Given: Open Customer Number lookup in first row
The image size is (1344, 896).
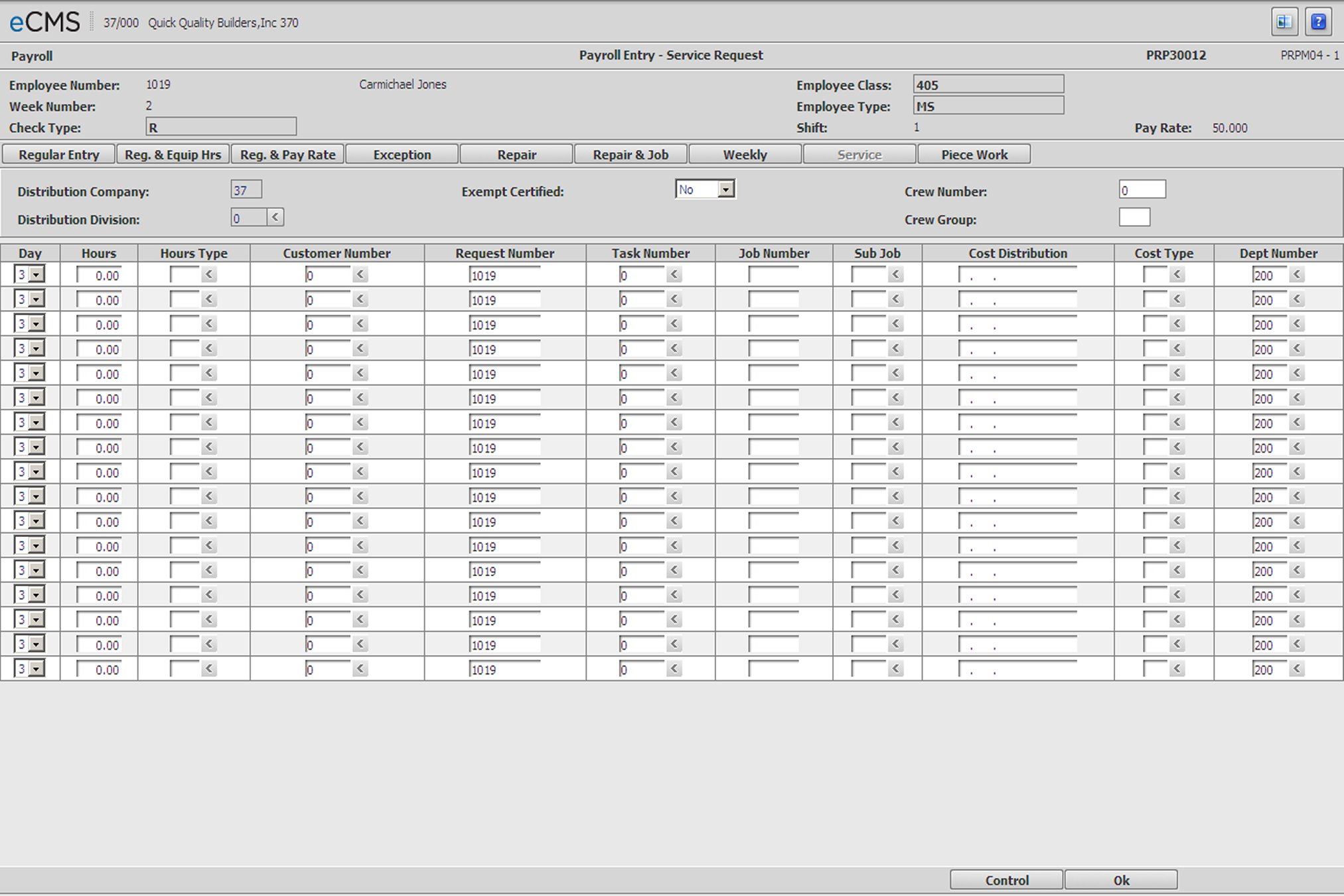Looking at the screenshot, I should tap(360, 274).
